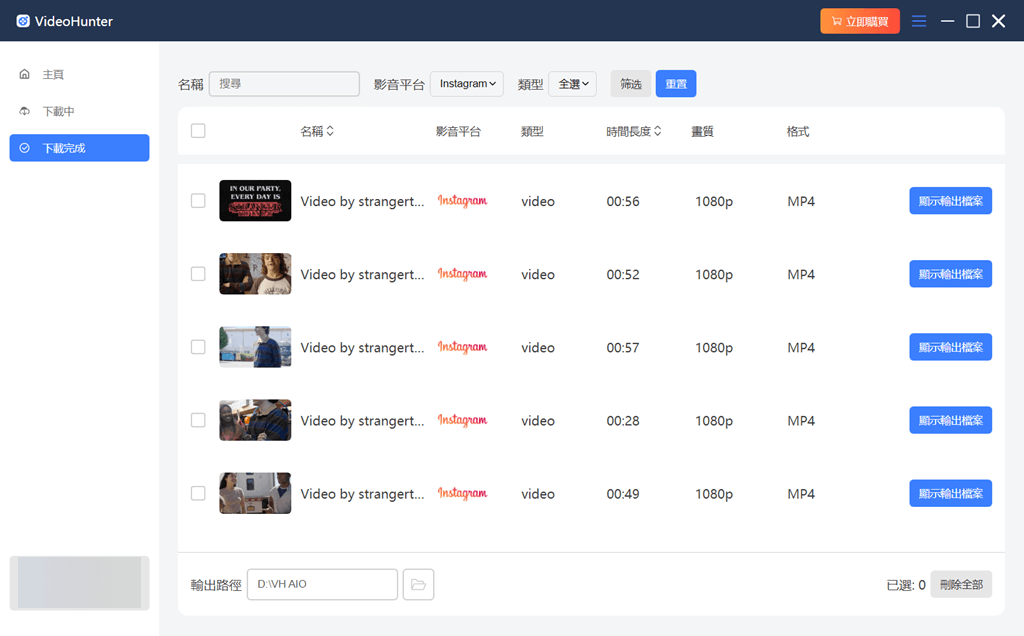Check the box for the 00:57 video
Image resolution: width=1024 pixels, height=636 pixels.
tap(198, 347)
